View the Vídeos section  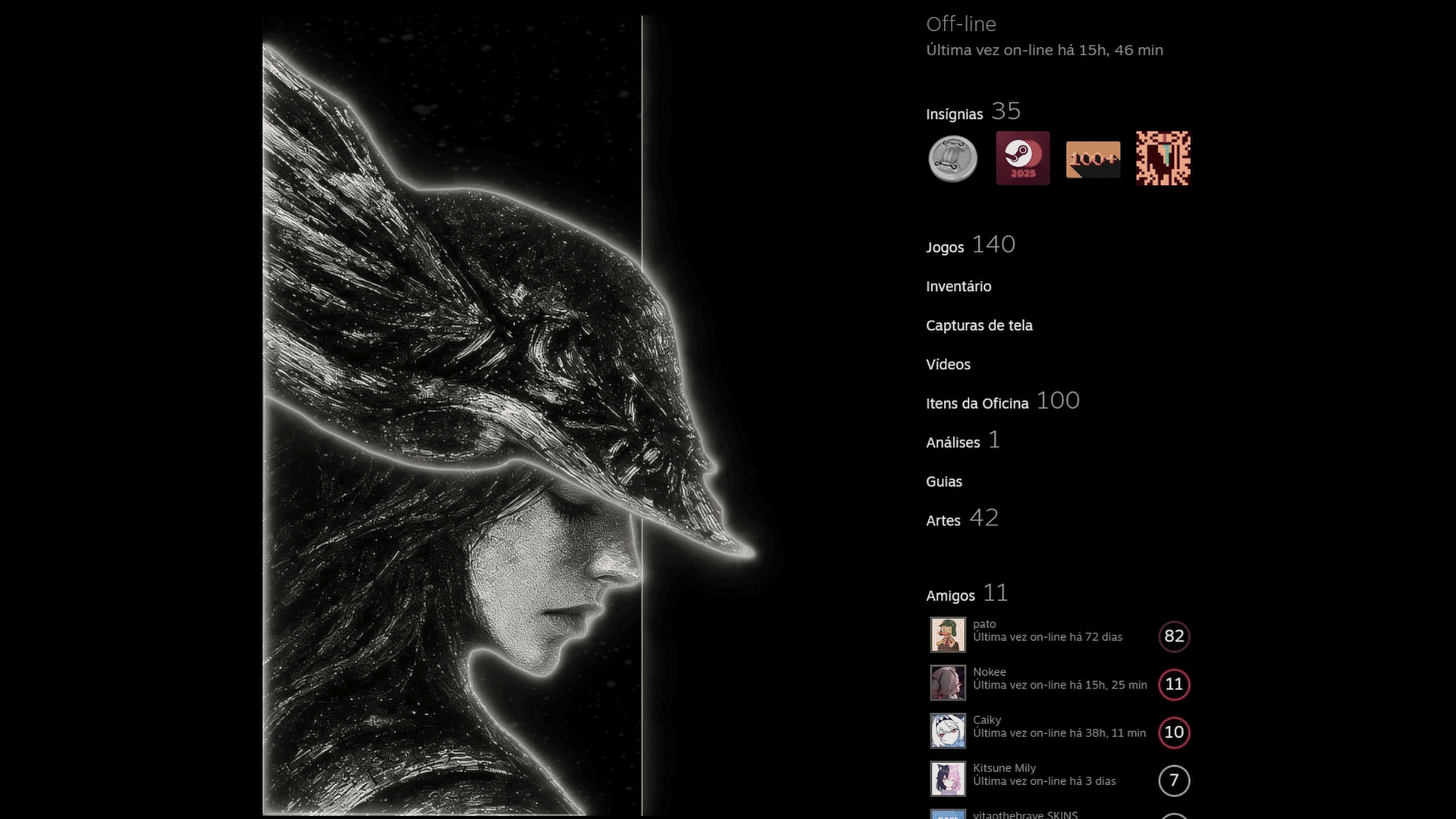click(x=948, y=365)
